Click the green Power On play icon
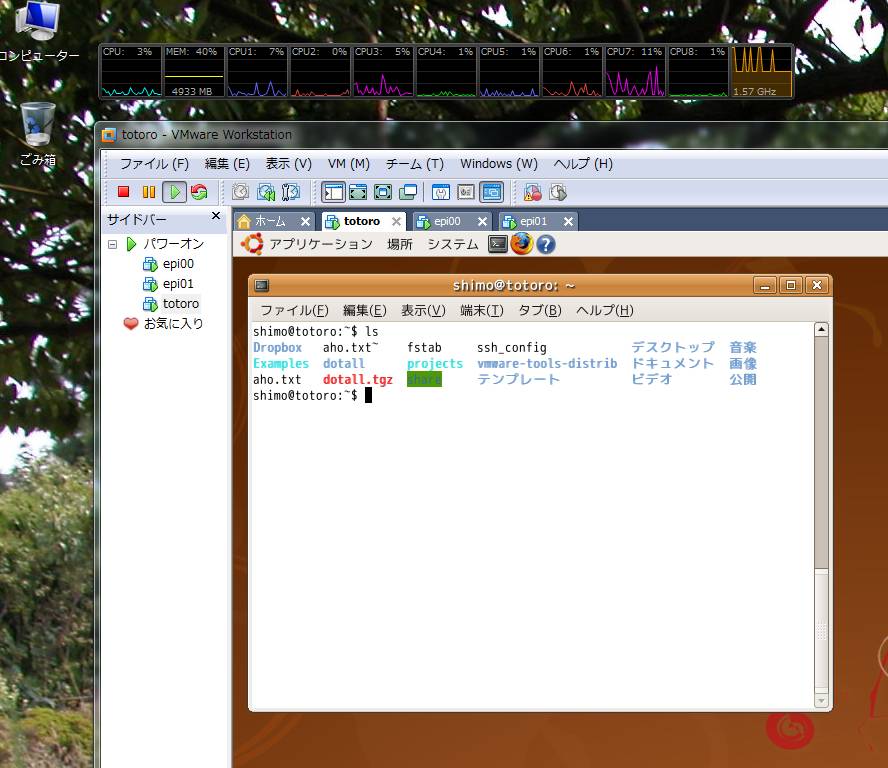This screenshot has height=768, width=888. pyautogui.click(x=174, y=192)
